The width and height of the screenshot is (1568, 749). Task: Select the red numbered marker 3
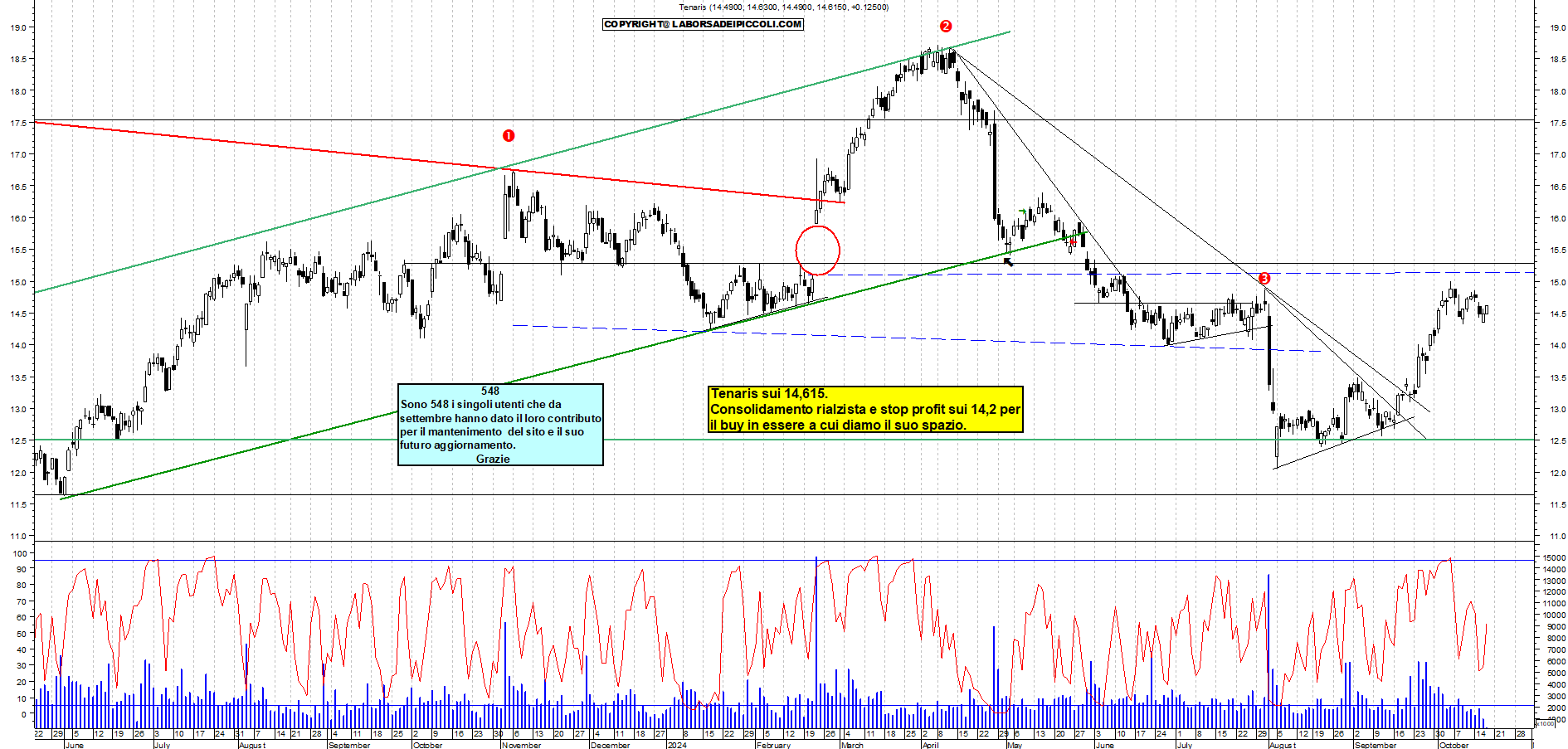point(1264,279)
